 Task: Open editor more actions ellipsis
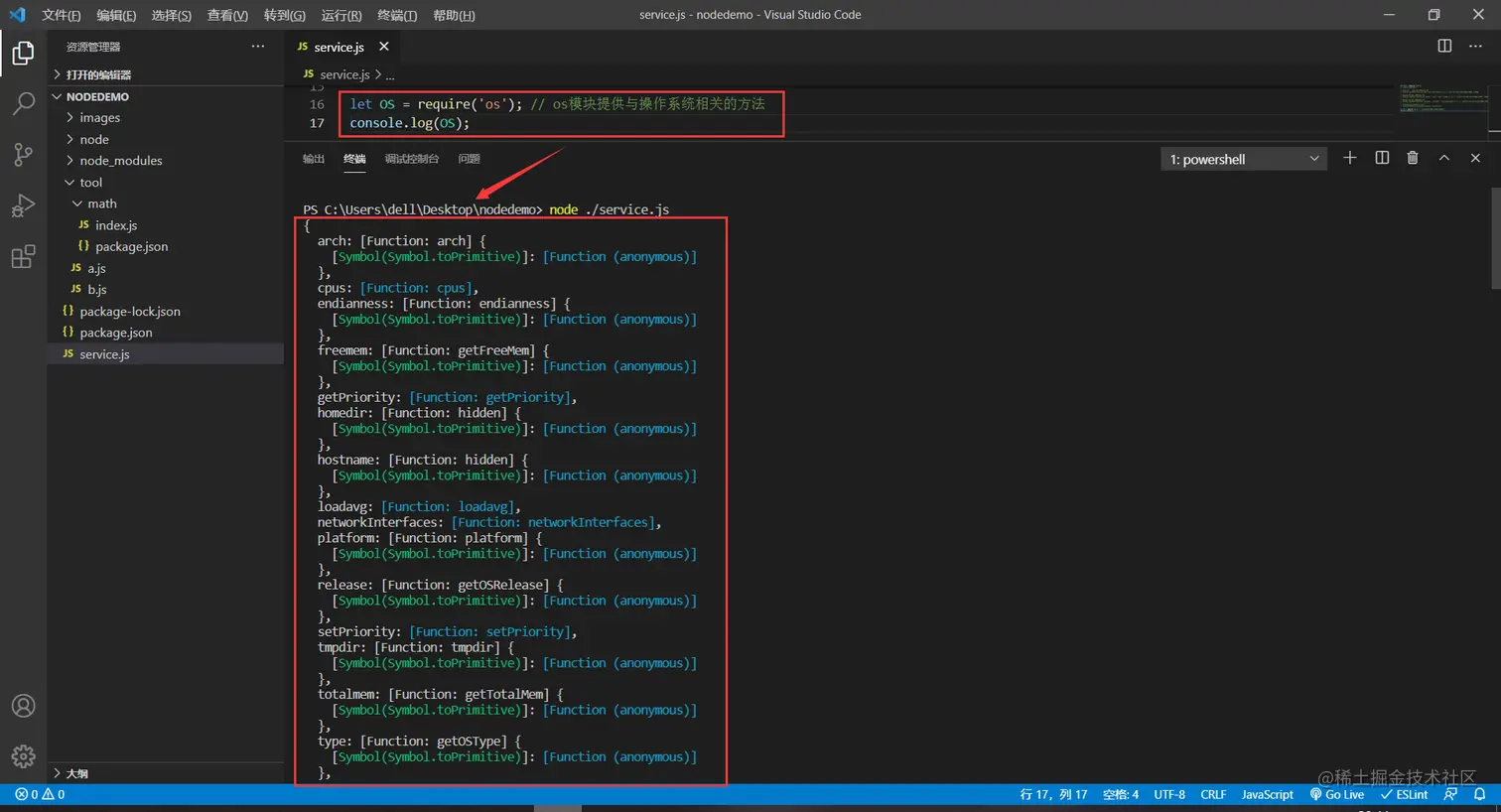pos(1475,46)
